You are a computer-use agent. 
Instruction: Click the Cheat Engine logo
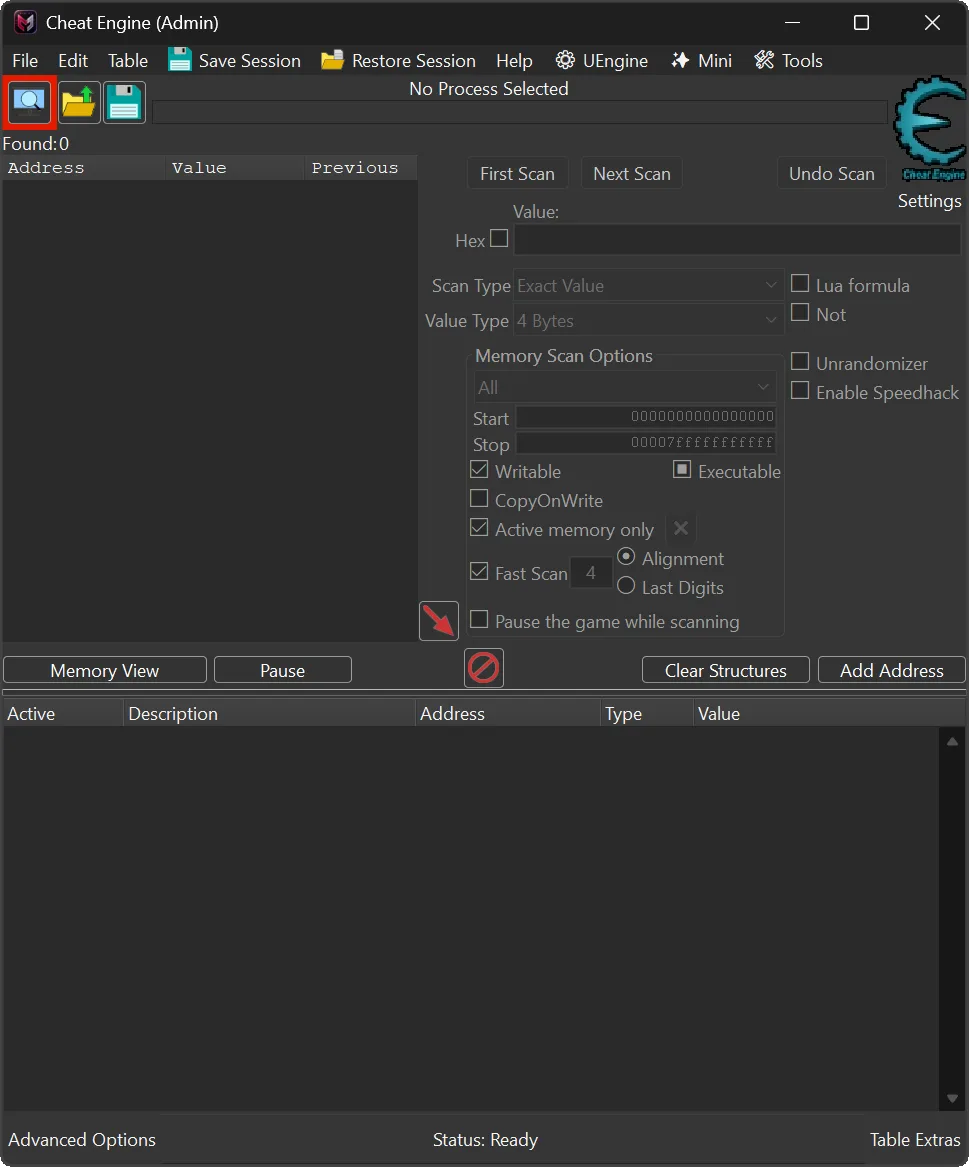click(930, 127)
